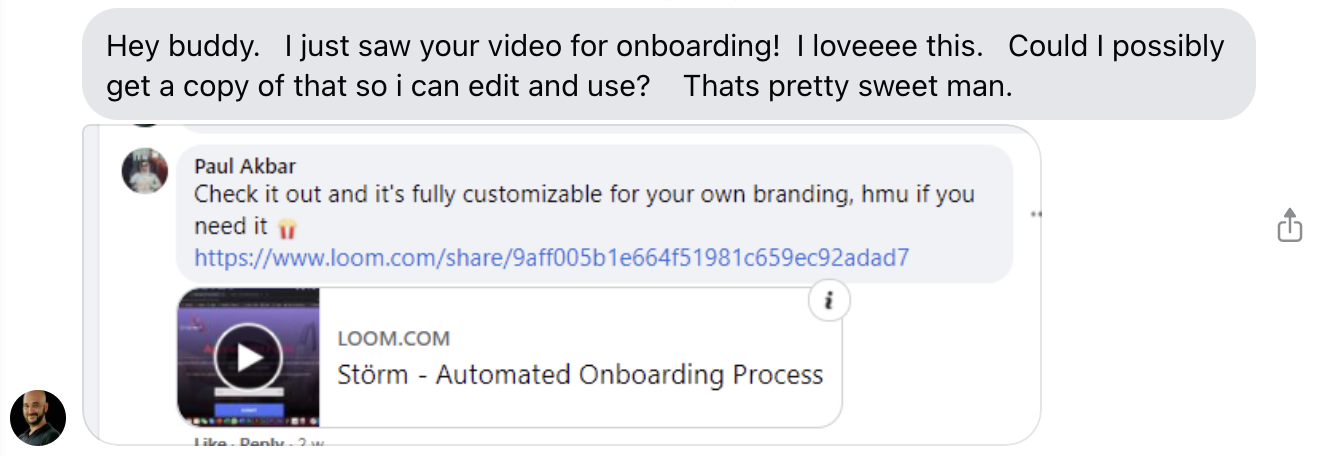Open the loom.com share URL
The width and height of the screenshot is (1336, 456).
551,258
